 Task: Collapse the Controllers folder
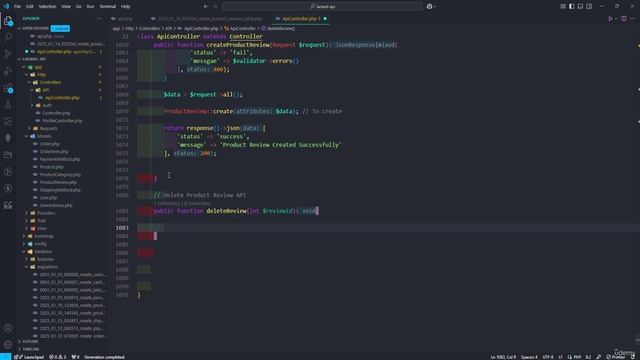point(29,82)
